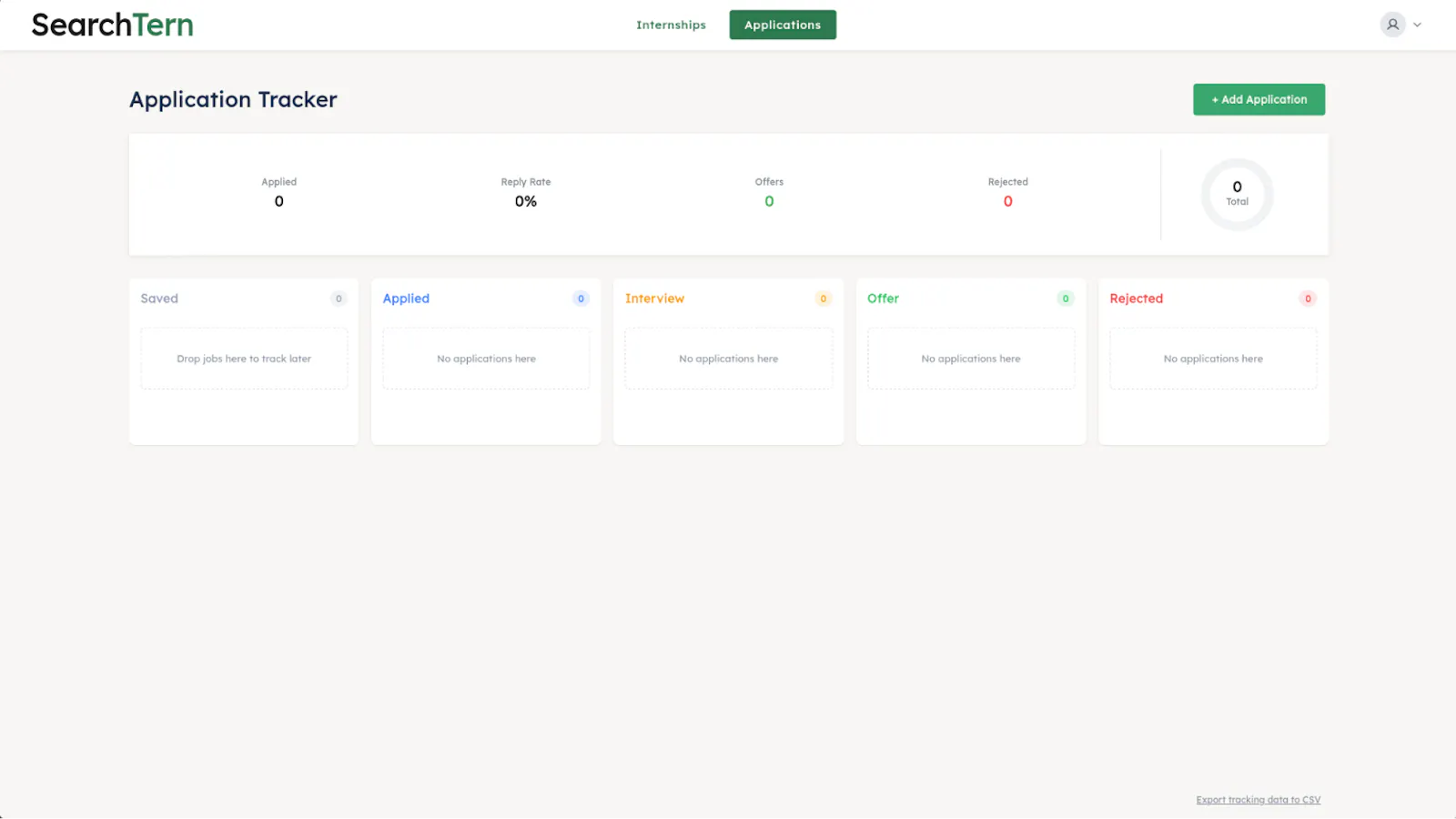The width and height of the screenshot is (1456, 819).
Task: Click the Total donut chart
Action: pyautogui.click(x=1237, y=194)
